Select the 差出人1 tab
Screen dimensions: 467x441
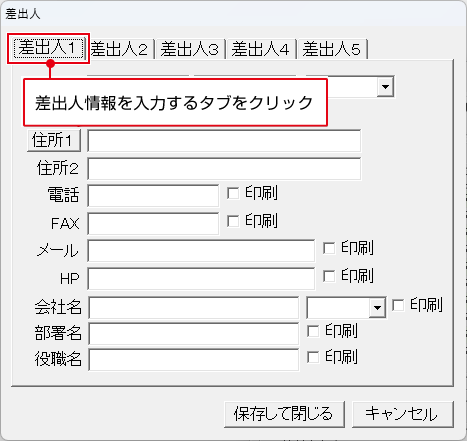coord(49,49)
